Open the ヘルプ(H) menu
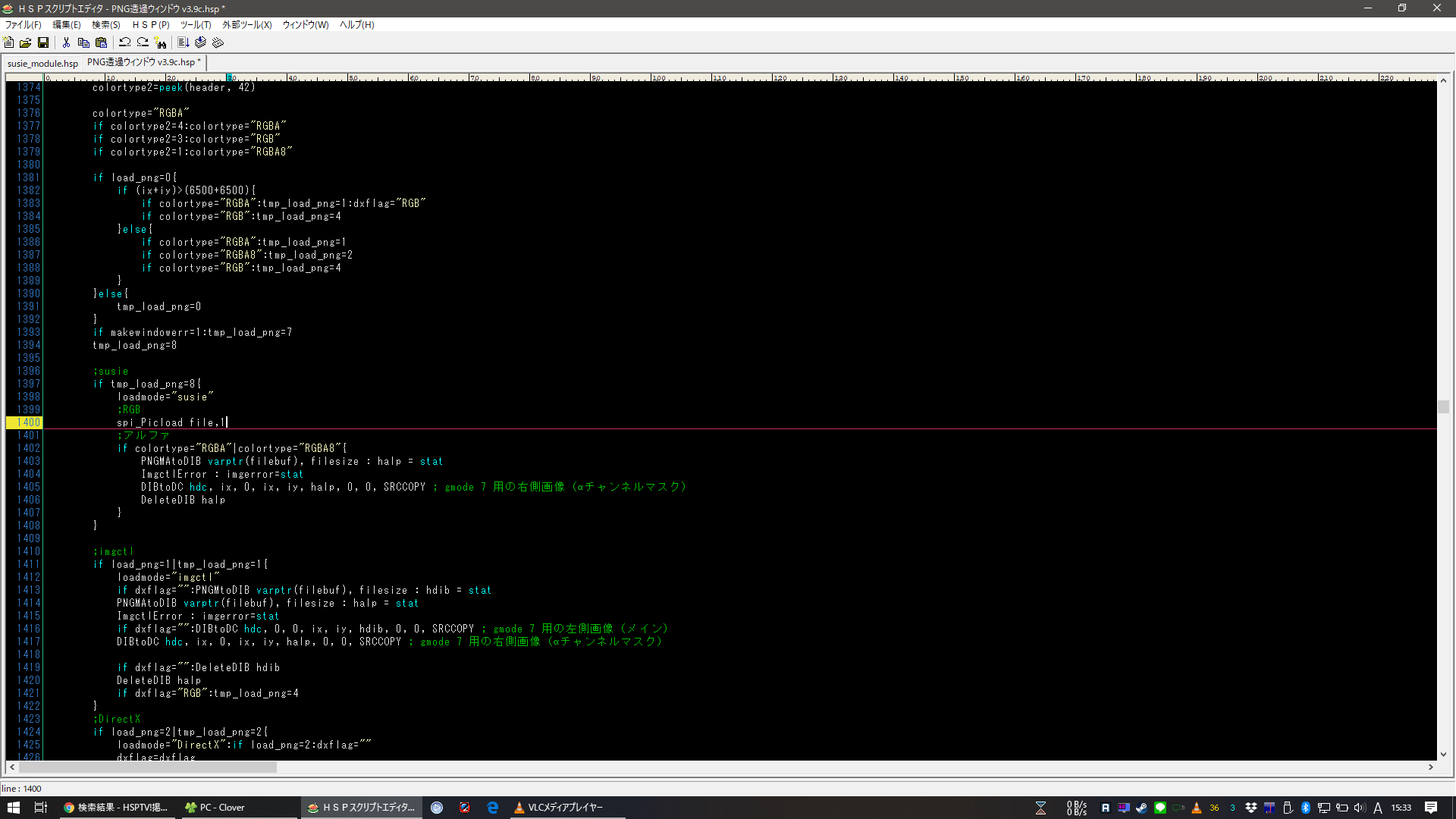Screen dimensions: 1456x819 point(356,24)
